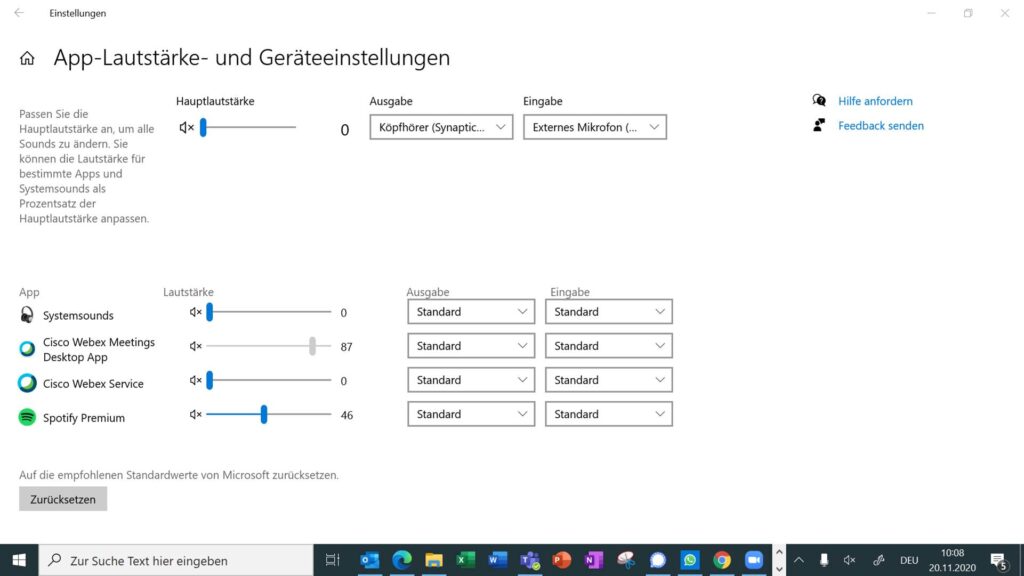Click the taskbar icon overflow up arrow
The width and height of the screenshot is (1024, 576).
[x=778, y=552]
